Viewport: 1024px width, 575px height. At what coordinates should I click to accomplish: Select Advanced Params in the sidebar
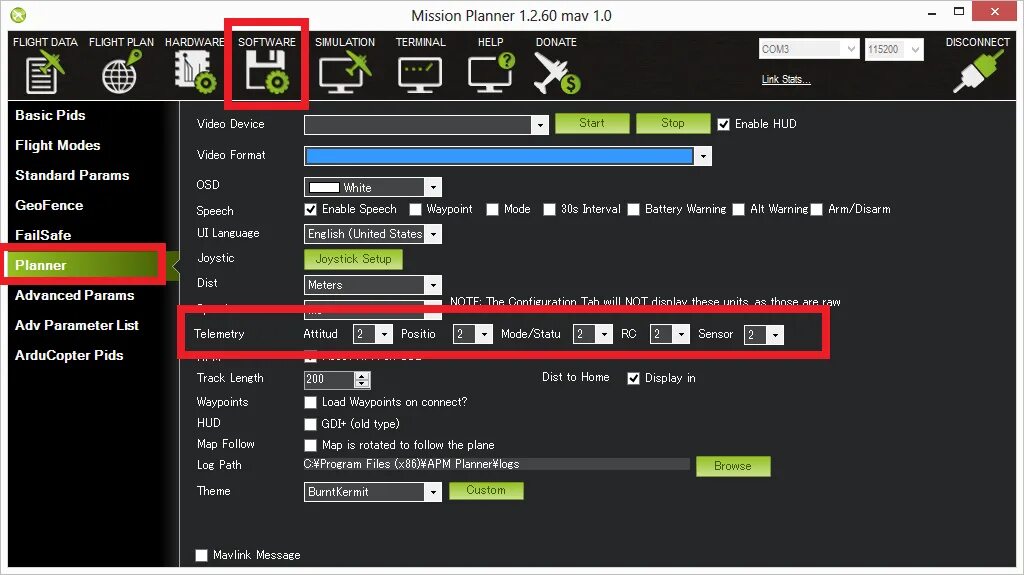[x=74, y=295]
